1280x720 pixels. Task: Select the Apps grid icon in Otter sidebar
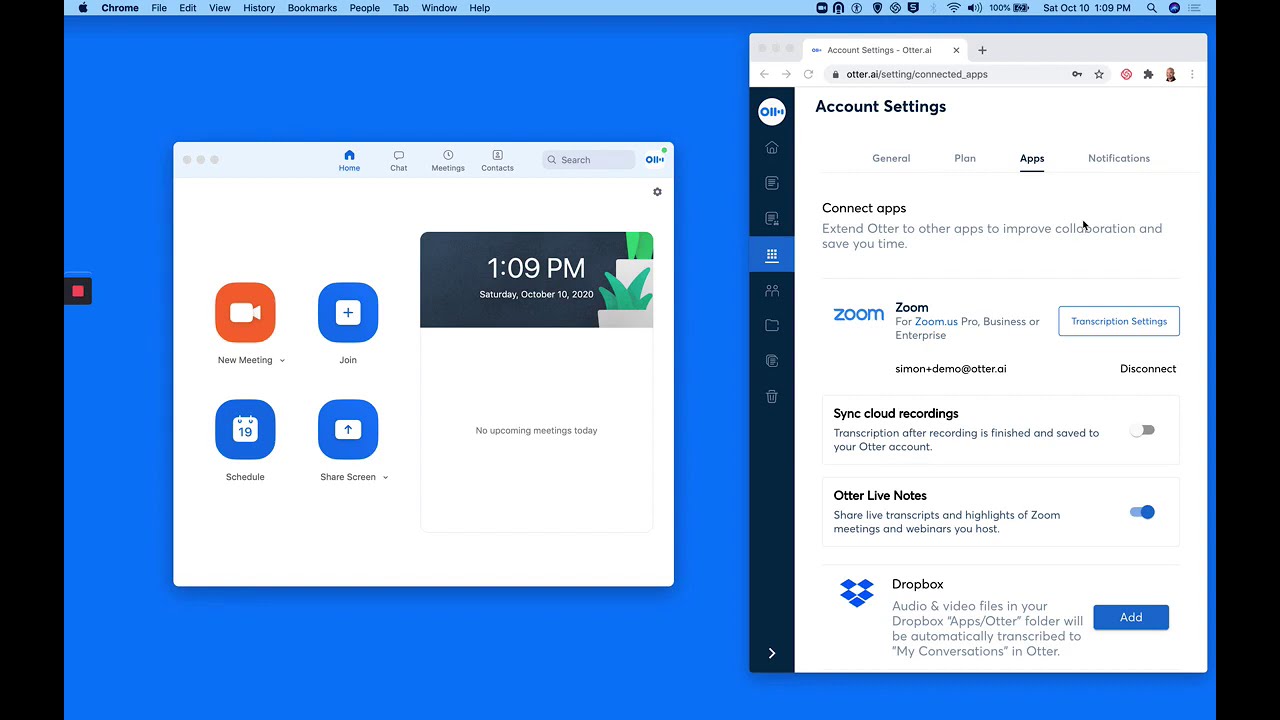(772, 255)
